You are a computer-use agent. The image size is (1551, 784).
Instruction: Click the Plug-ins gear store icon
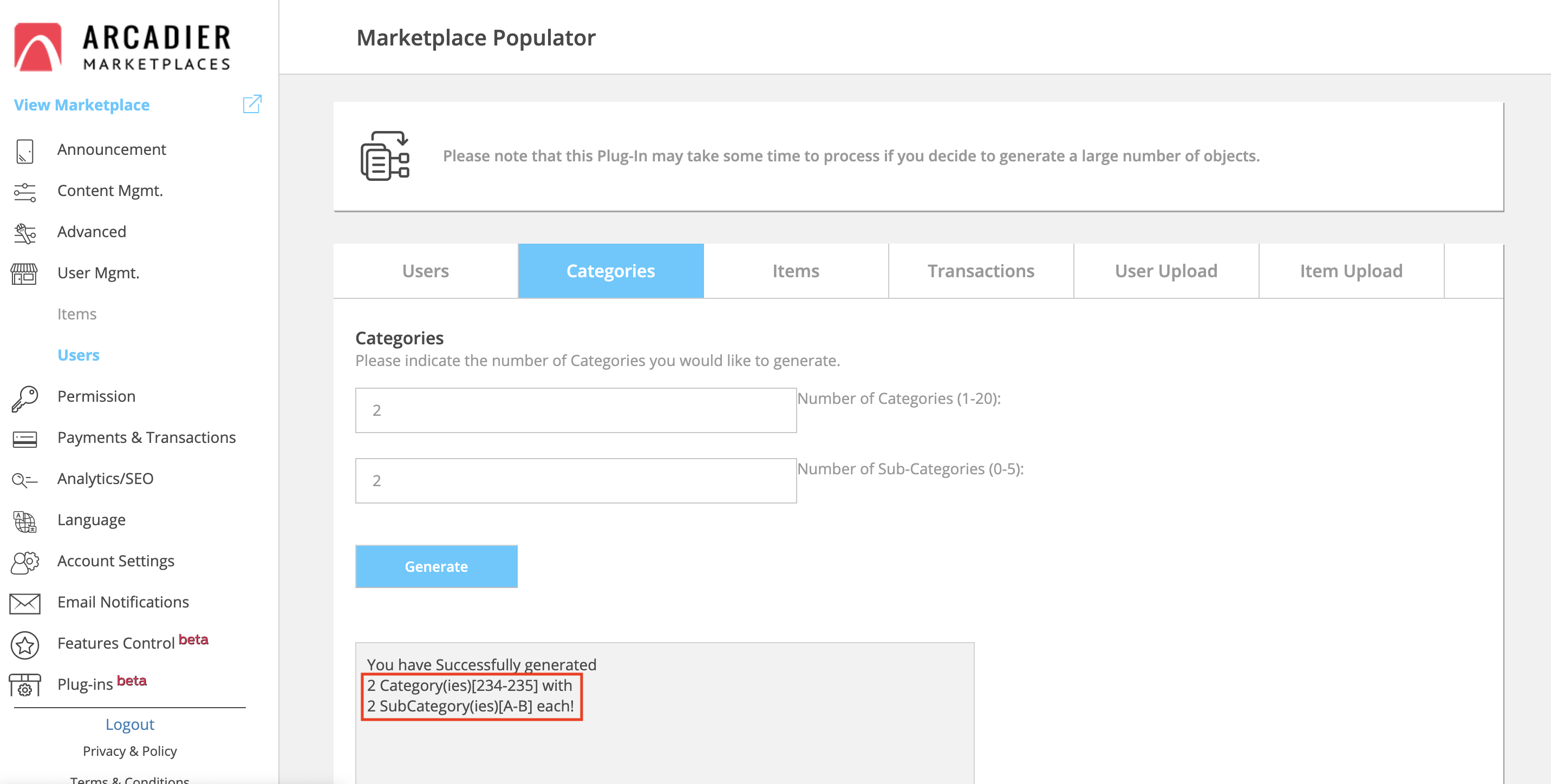[x=25, y=685]
